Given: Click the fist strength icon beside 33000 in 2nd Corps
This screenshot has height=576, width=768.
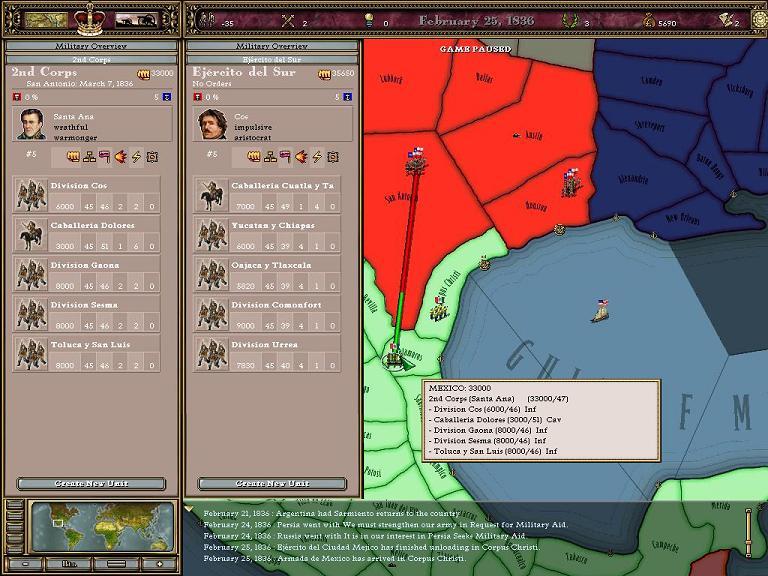Looking at the screenshot, I should (x=144, y=74).
